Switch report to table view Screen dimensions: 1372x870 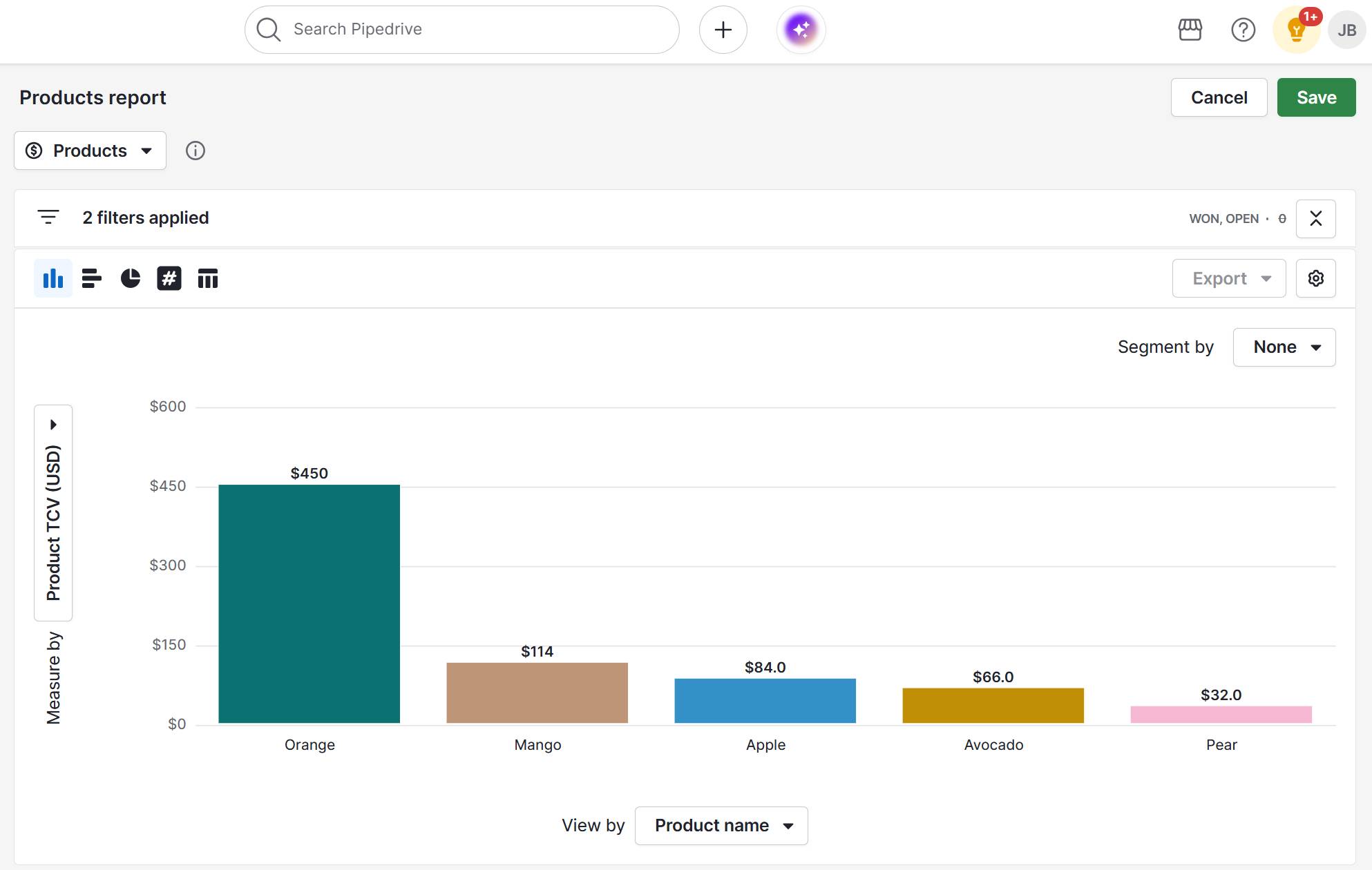pos(207,278)
